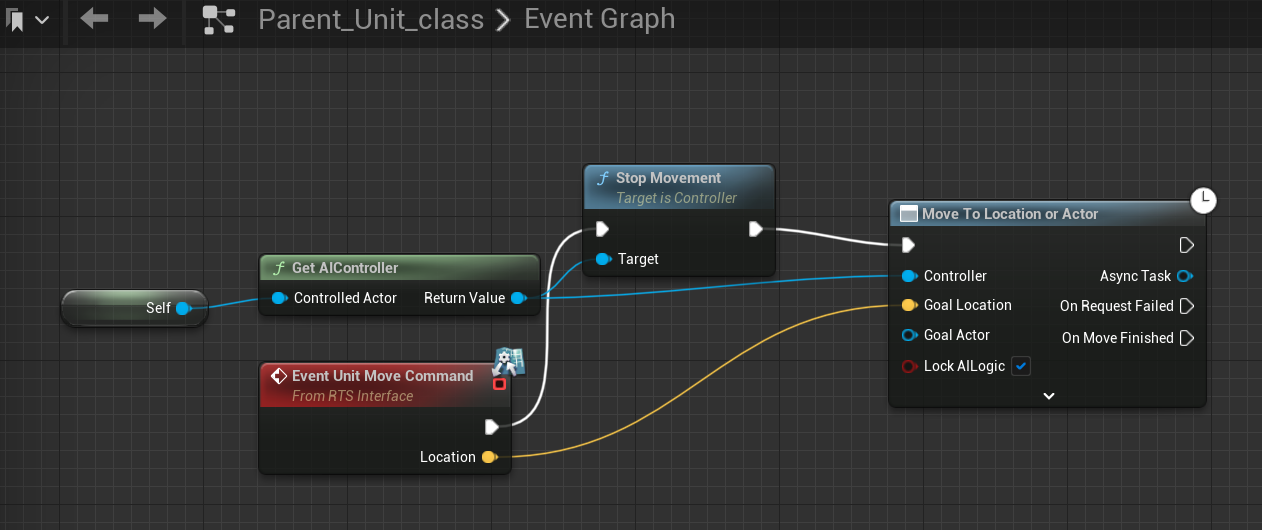Select the Get AIController node title
The width and height of the screenshot is (1262, 530).
coord(345,268)
